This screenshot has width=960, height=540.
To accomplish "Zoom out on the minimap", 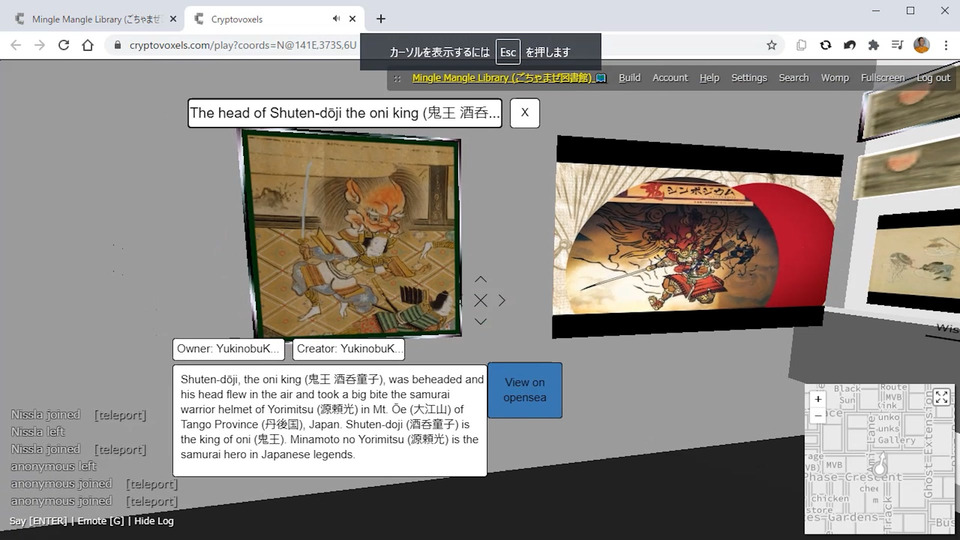I will (818, 415).
